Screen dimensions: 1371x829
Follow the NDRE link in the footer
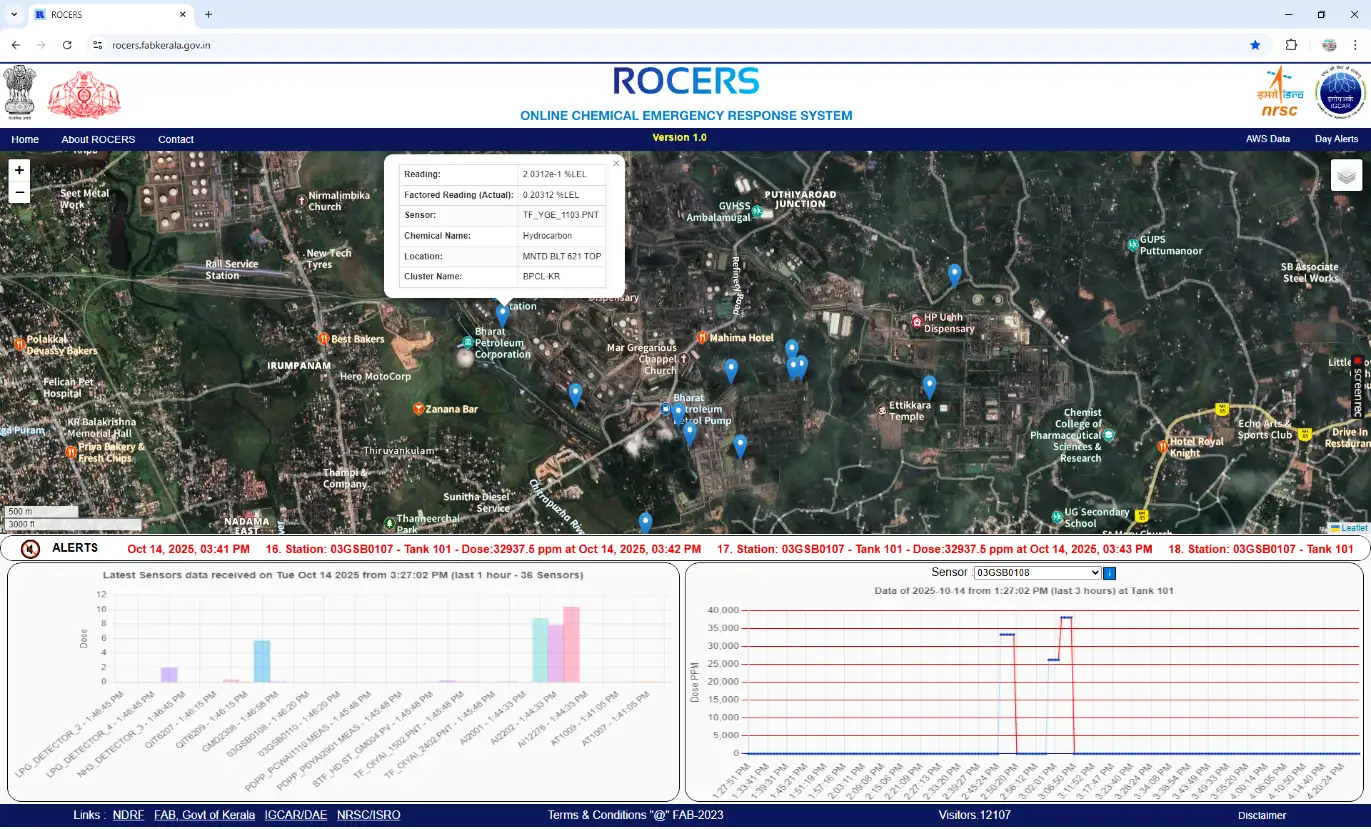point(128,814)
